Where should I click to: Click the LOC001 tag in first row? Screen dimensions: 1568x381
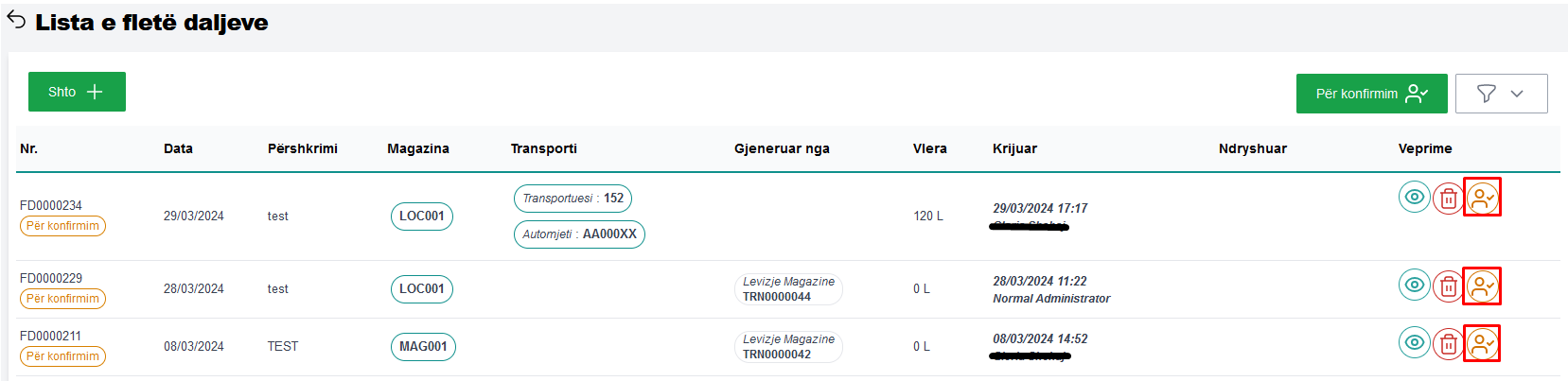422,216
